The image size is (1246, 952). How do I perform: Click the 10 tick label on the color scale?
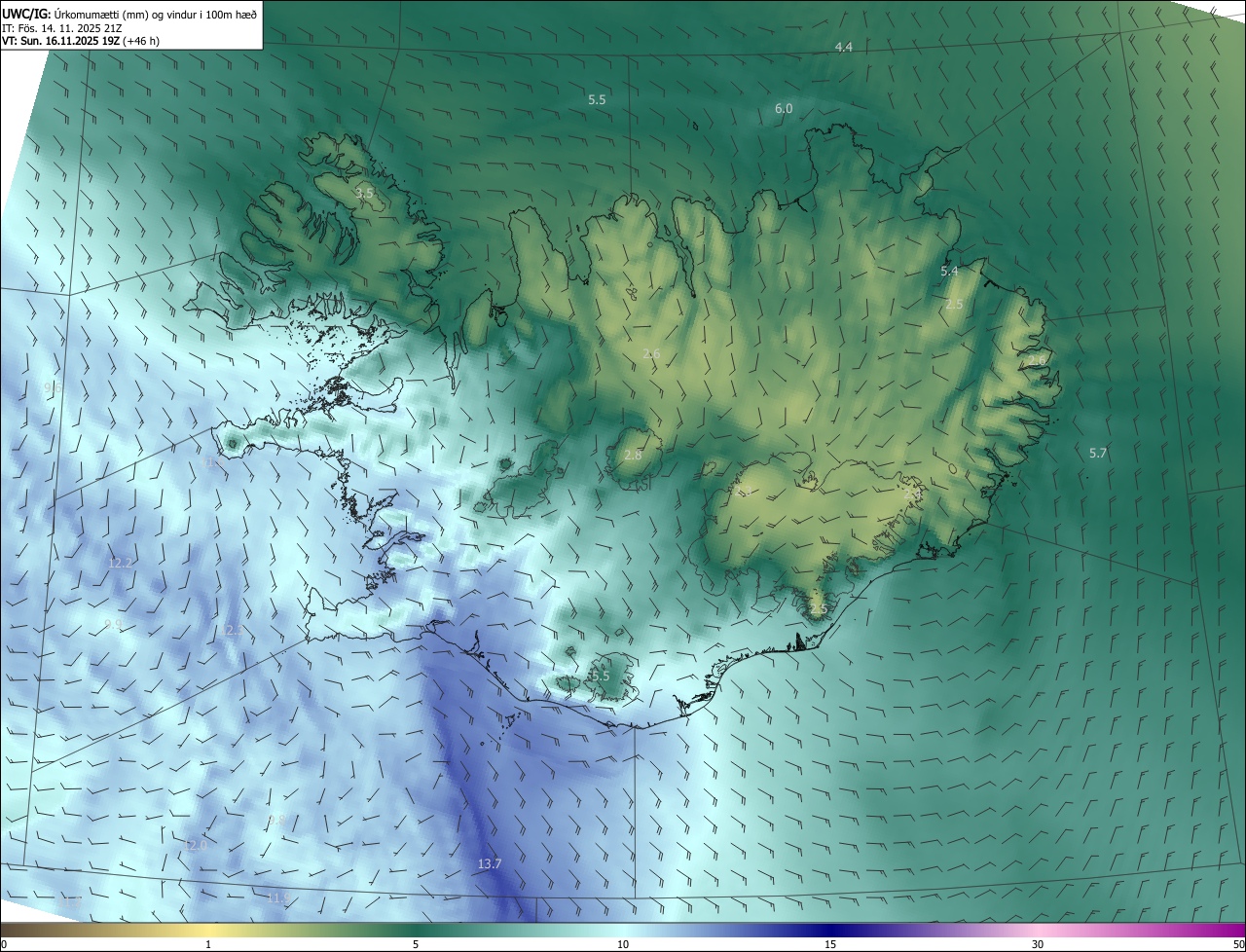(x=623, y=944)
